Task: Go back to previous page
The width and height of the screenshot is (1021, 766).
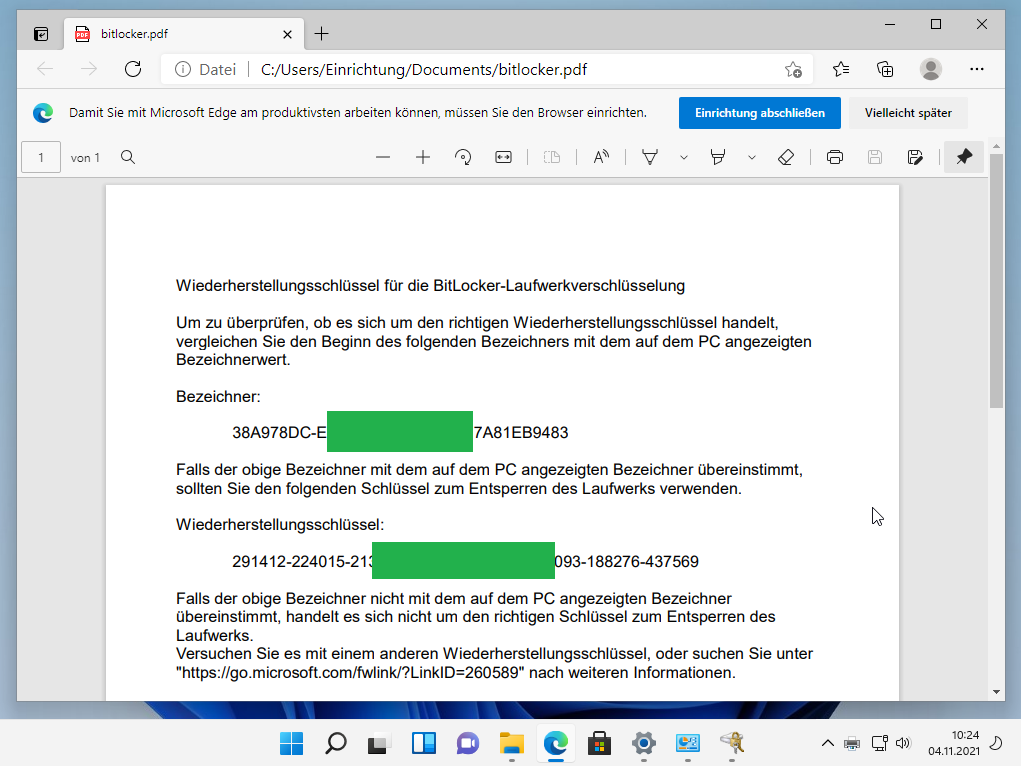Action: click(45, 69)
